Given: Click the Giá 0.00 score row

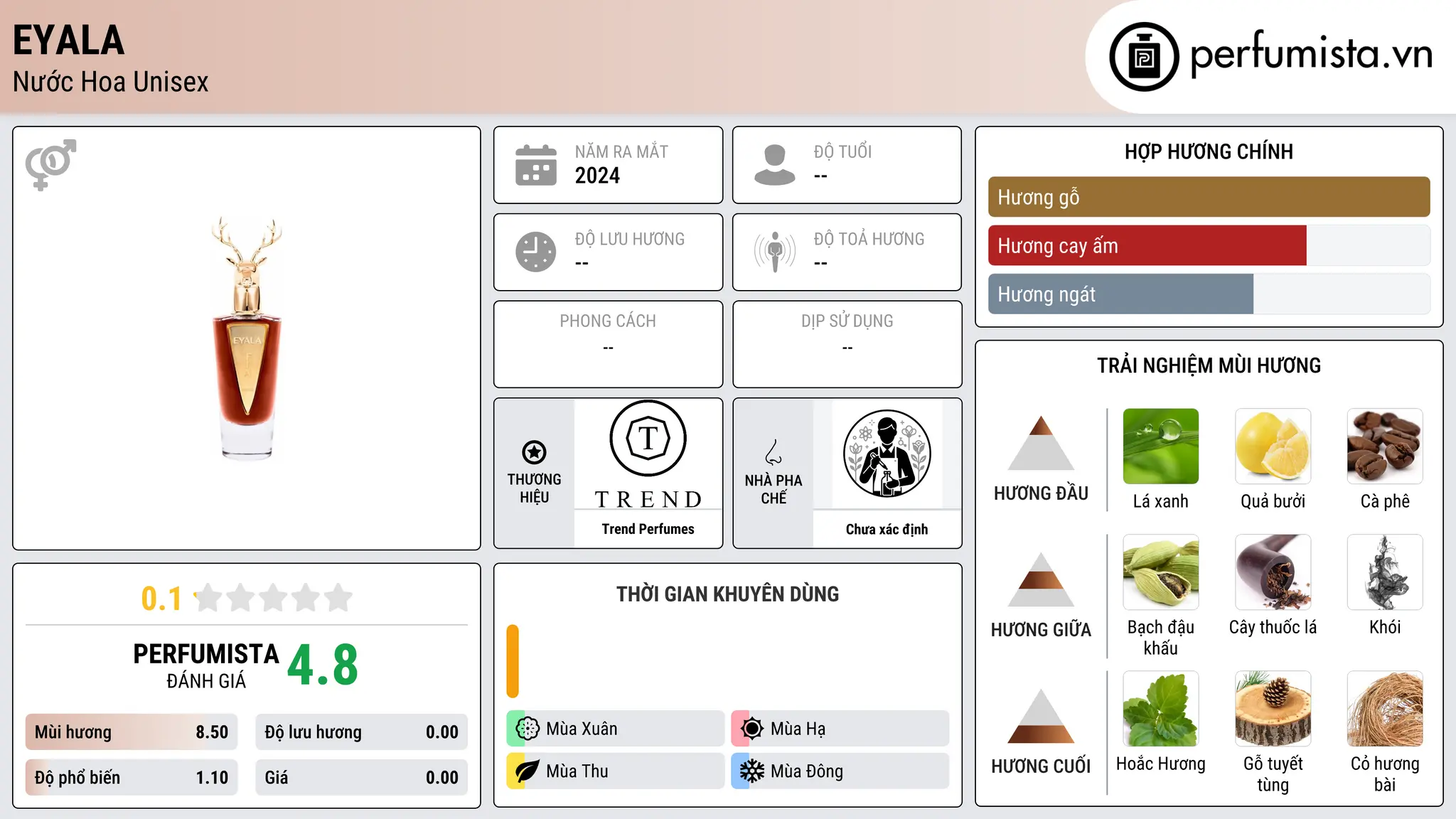Looking at the screenshot, I should tap(361, 777).
